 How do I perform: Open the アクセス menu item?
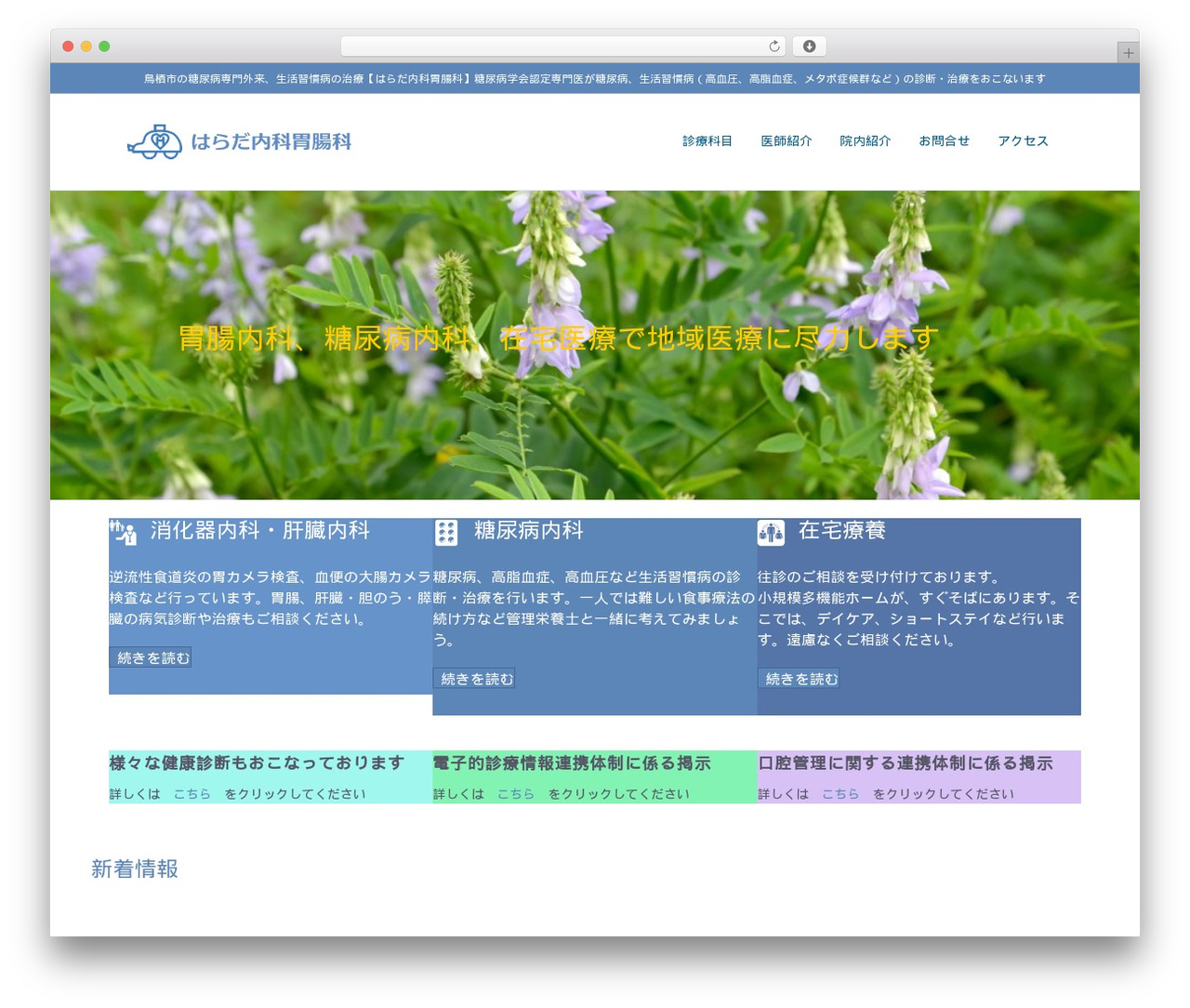tap(1024, 141)
